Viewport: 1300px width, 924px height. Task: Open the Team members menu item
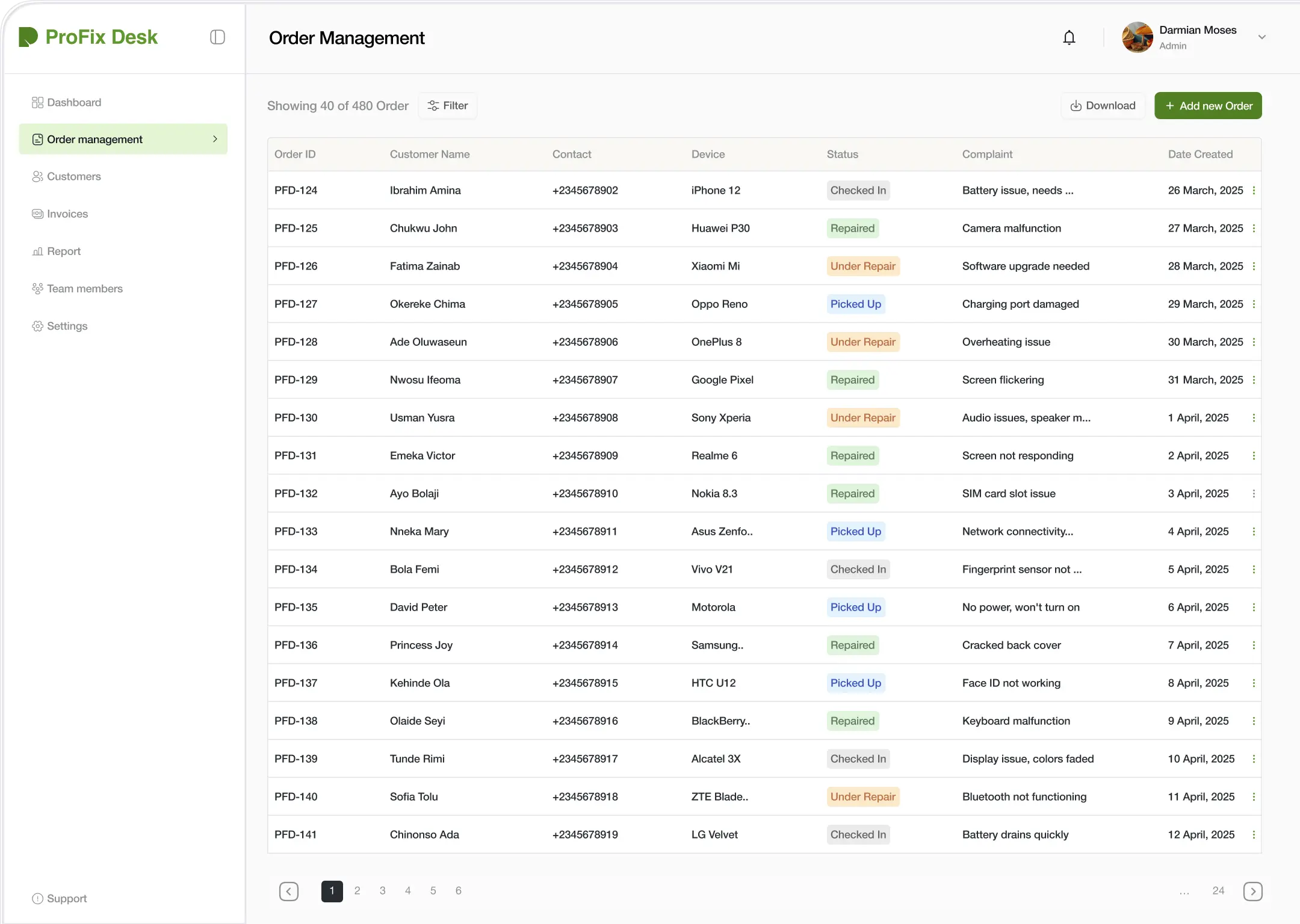tap(77, 288)
